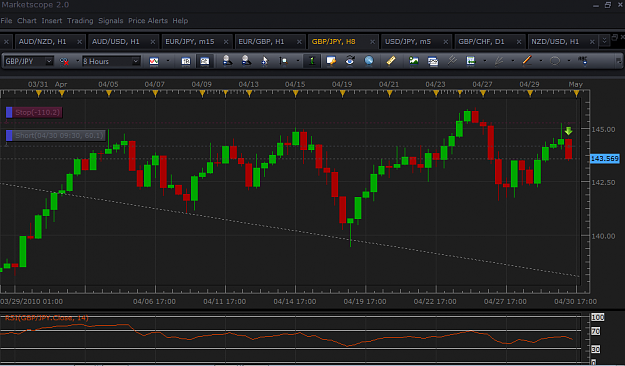Screen dimensions: 625x366
Task: Open the Price Alerts menu
Action: (x=148, y=21)
